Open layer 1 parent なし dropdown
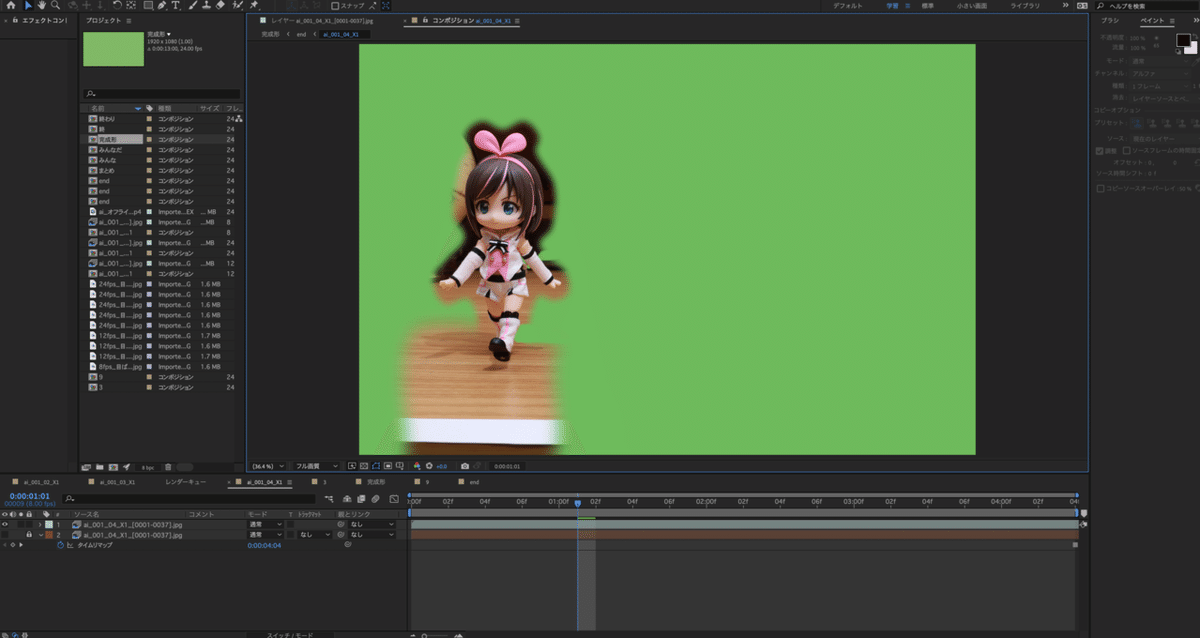 371,524
